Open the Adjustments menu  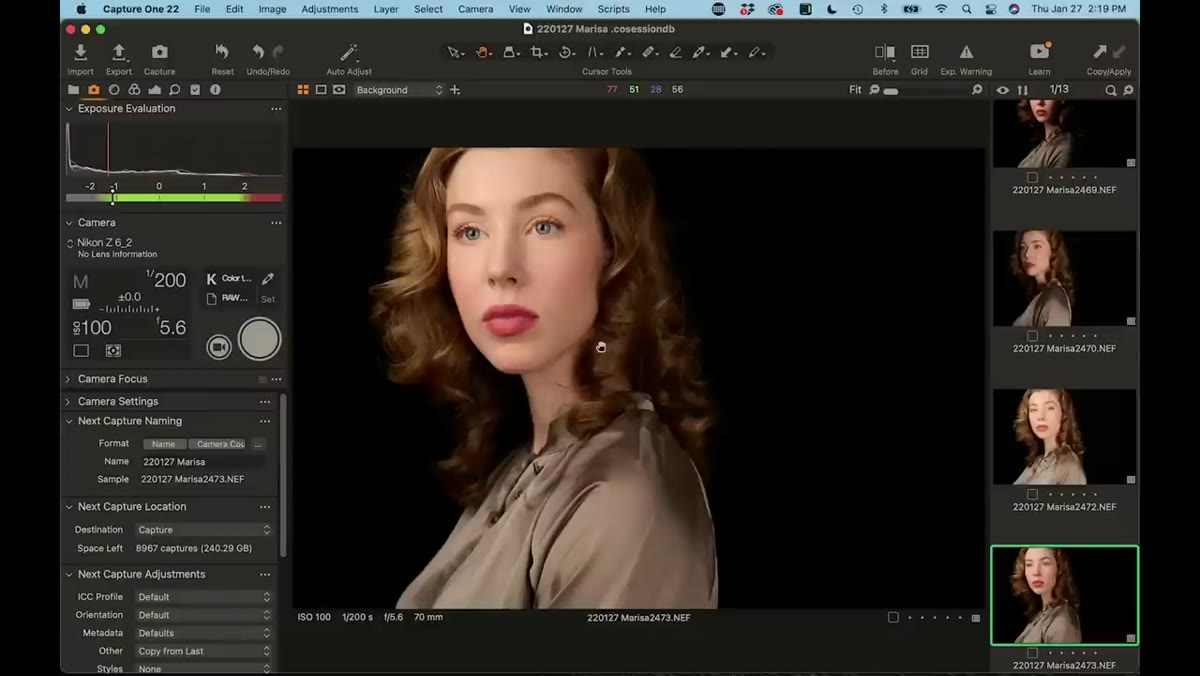(x=330, y=9)
